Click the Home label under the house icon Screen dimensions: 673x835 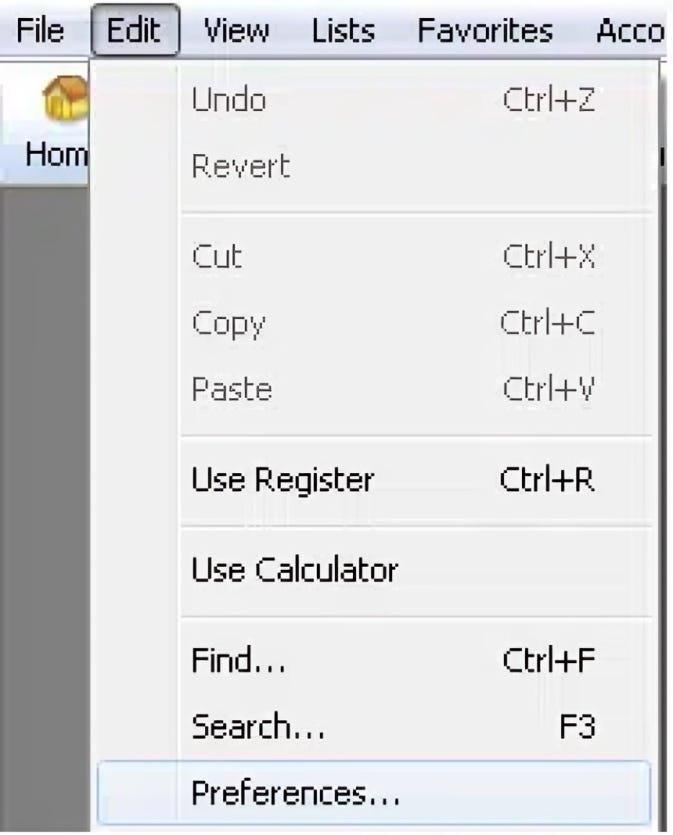pyautogui.click(x=56, y=155)
